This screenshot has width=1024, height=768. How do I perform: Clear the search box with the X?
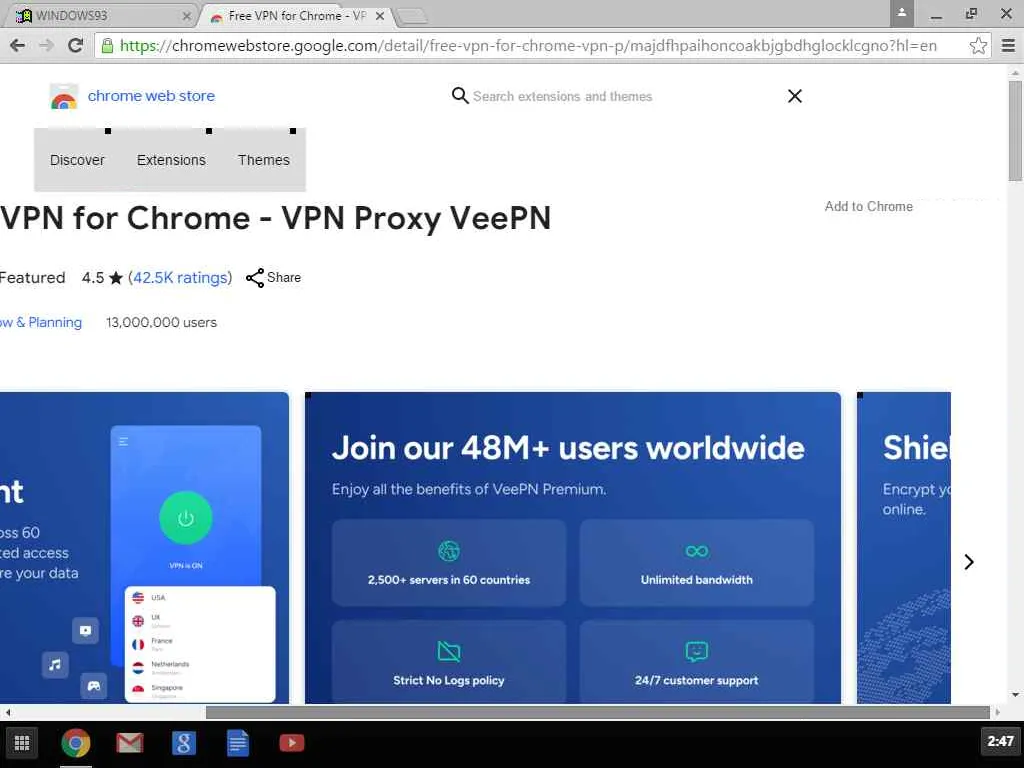click(x=795, y=96)
